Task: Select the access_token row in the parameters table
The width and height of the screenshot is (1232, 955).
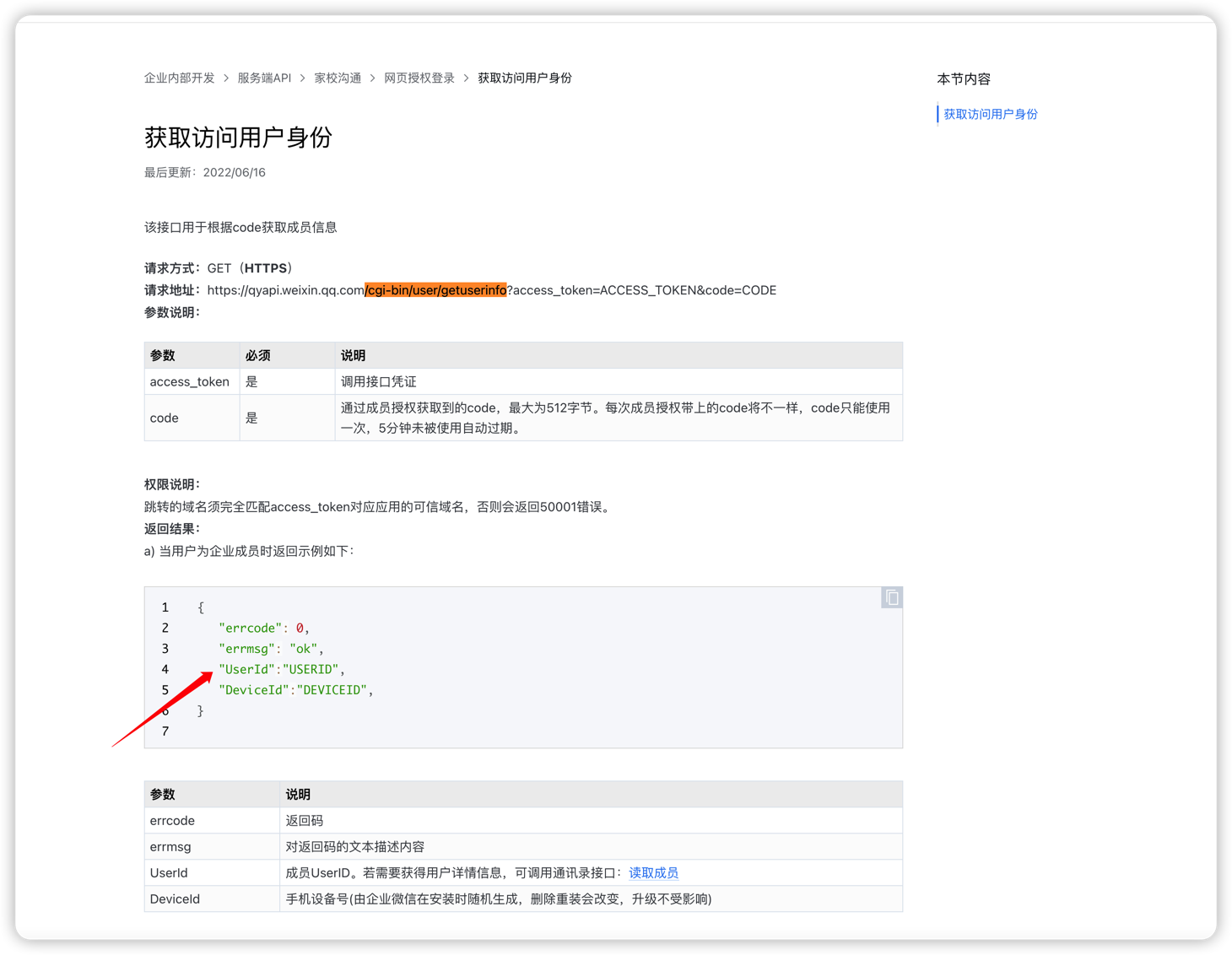Action: (x=190, y=381)
